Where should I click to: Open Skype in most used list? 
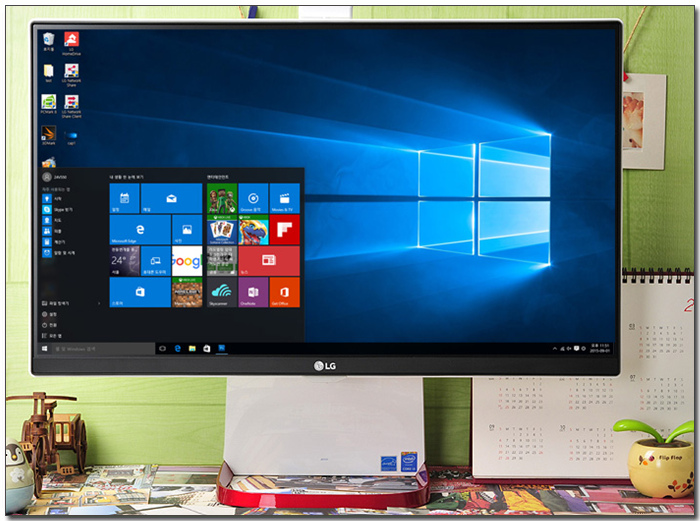tap(57, 209)
